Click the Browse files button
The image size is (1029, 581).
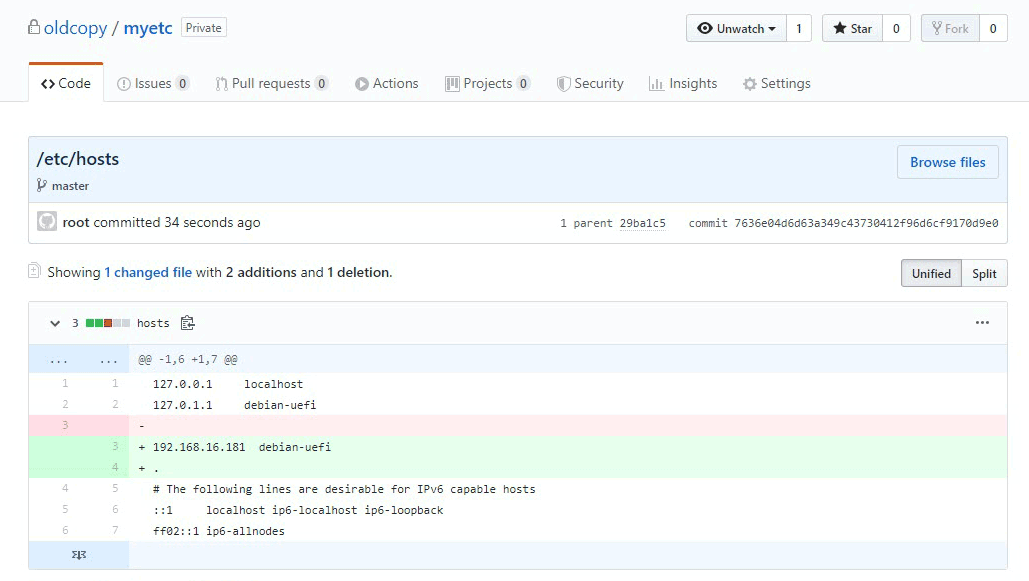click(947, 162)
